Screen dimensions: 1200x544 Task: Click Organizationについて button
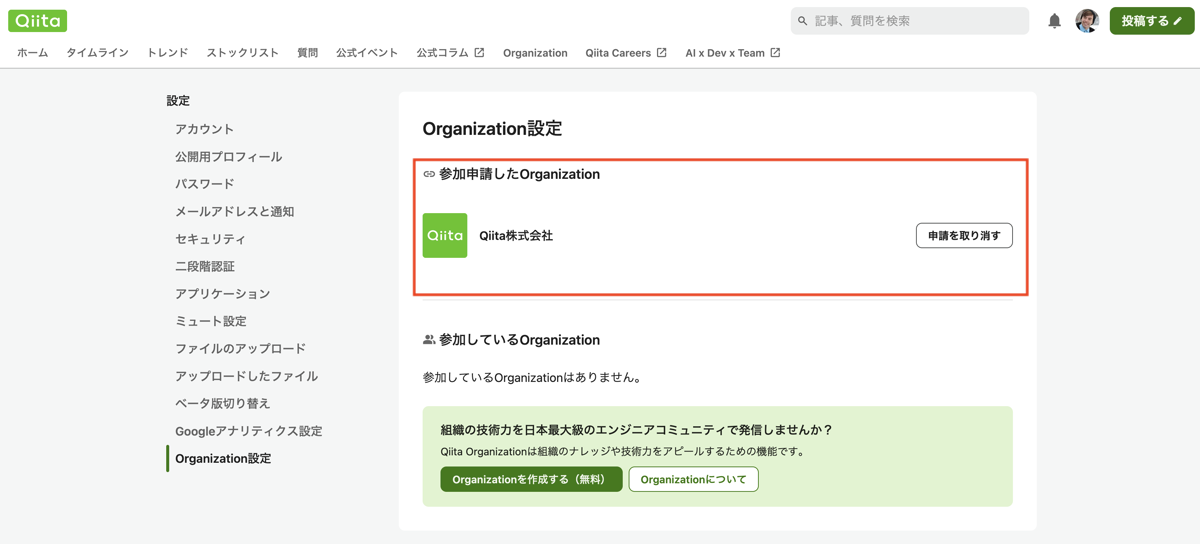pyautogui.click(x=693, y=479)
